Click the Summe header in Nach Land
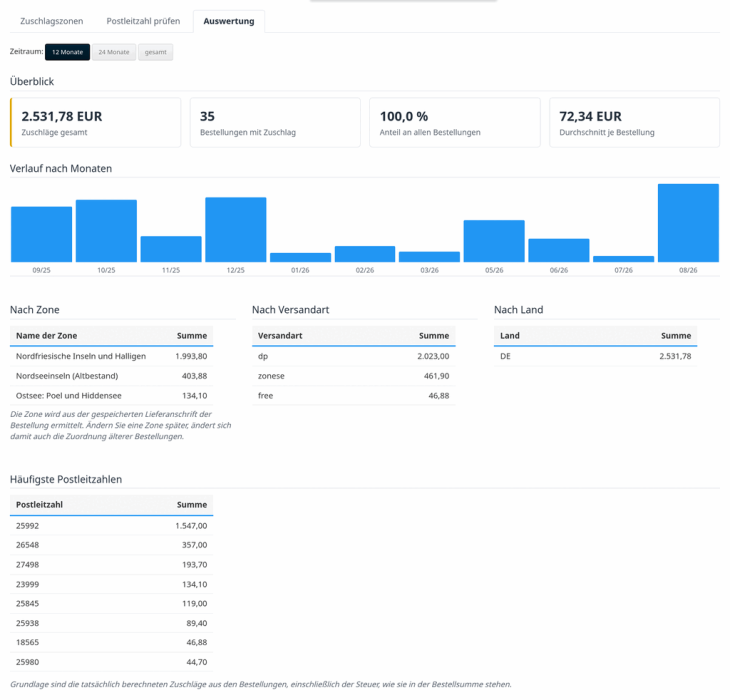Viewport: 730px width, 700px height. tap(676, 336)
